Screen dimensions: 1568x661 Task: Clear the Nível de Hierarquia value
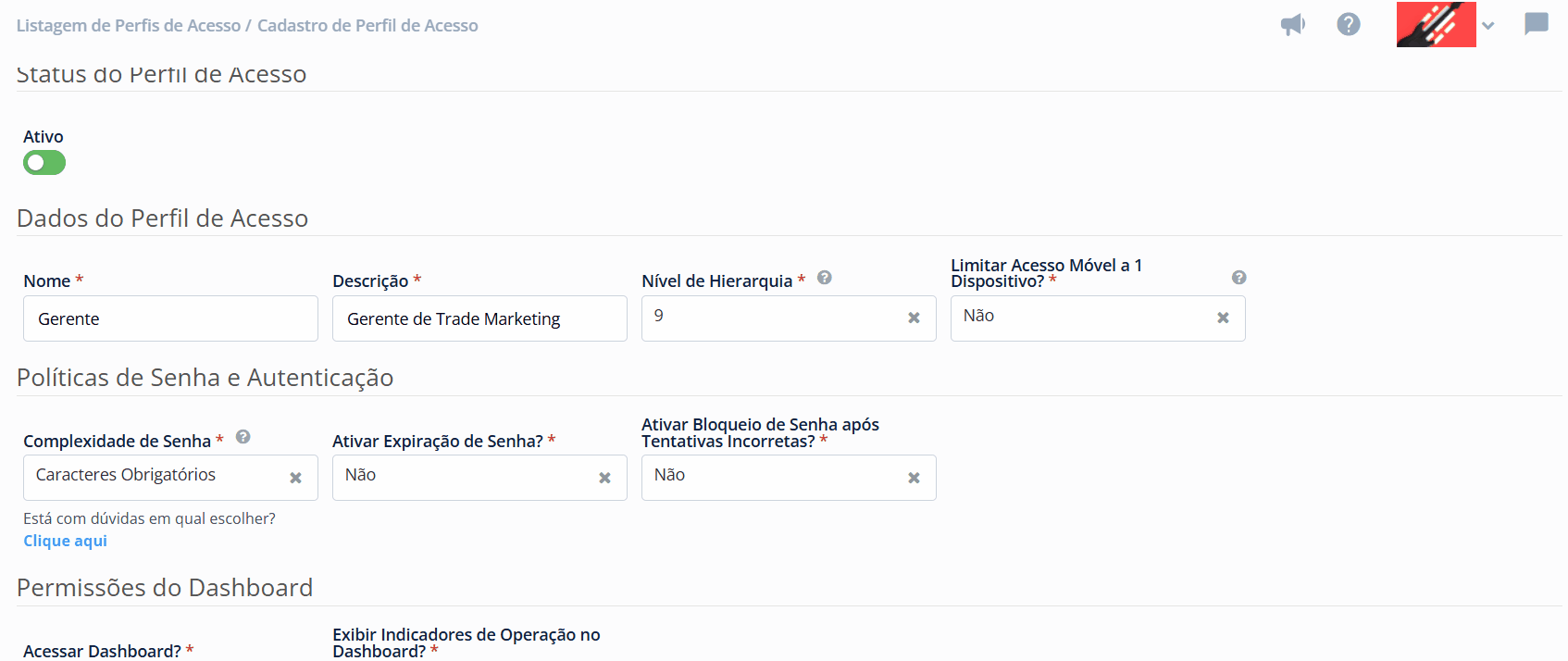coord(914,318)
